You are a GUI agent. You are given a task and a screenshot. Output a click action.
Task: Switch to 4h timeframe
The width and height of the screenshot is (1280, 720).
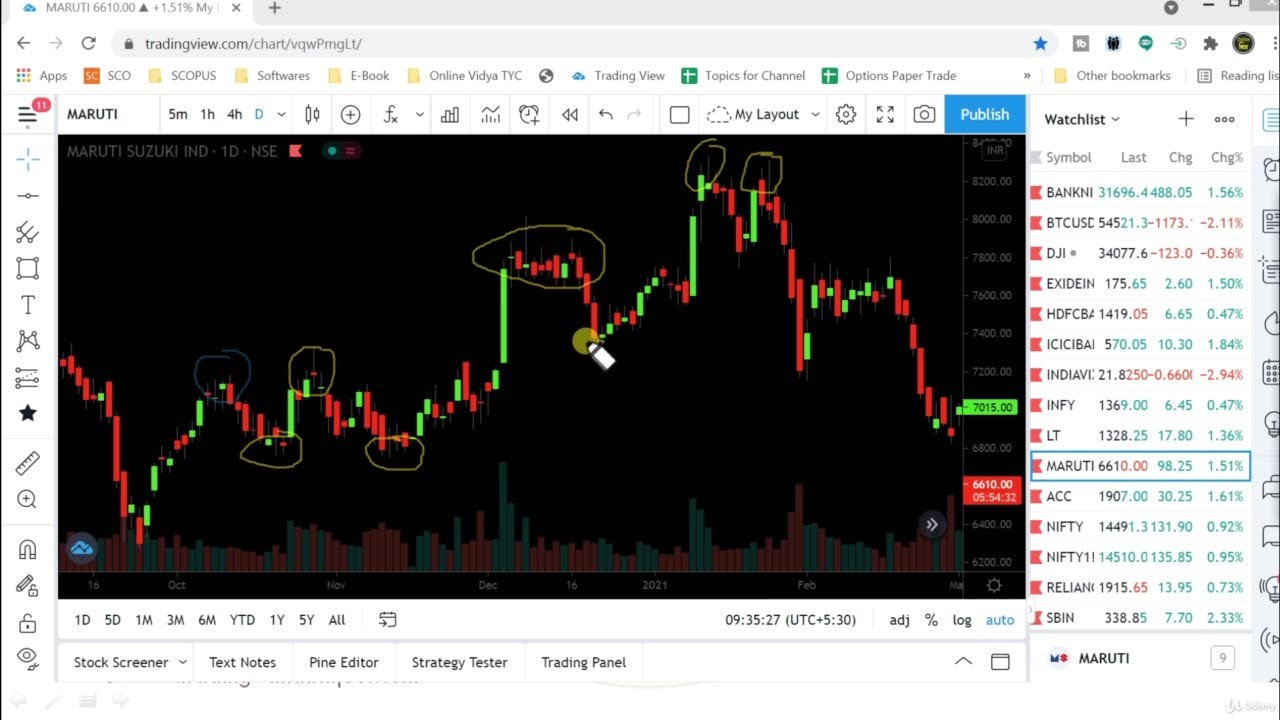[x=234, y=114]
